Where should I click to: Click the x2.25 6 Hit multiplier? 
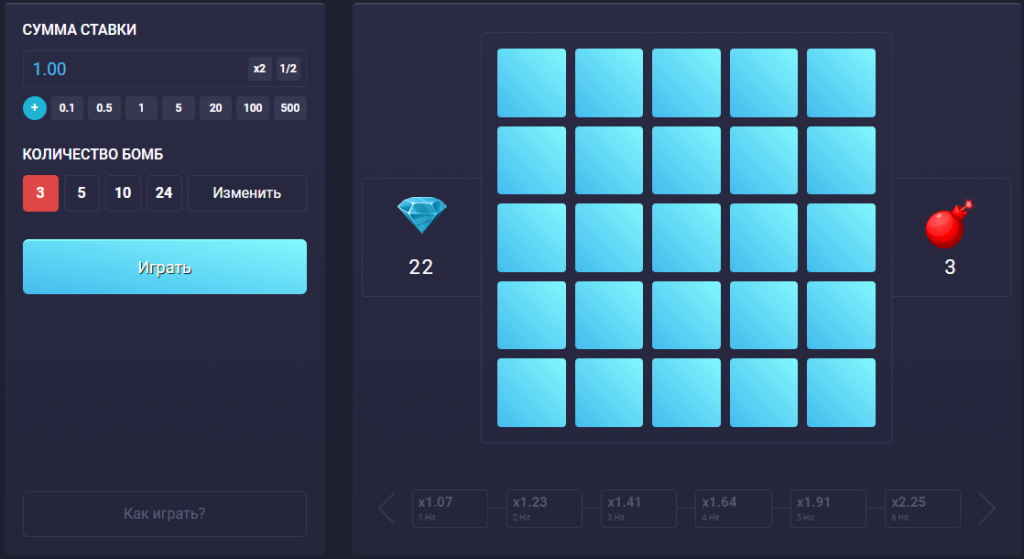(x=923, y=508)
